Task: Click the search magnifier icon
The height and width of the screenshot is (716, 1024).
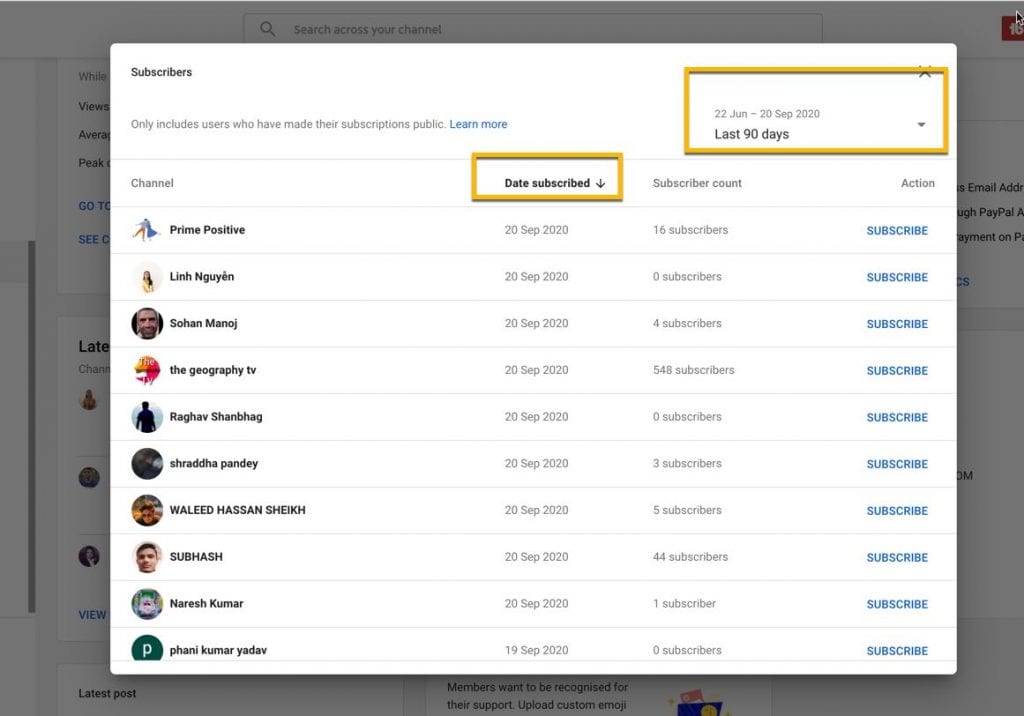Action: click(x=267, y=29)
